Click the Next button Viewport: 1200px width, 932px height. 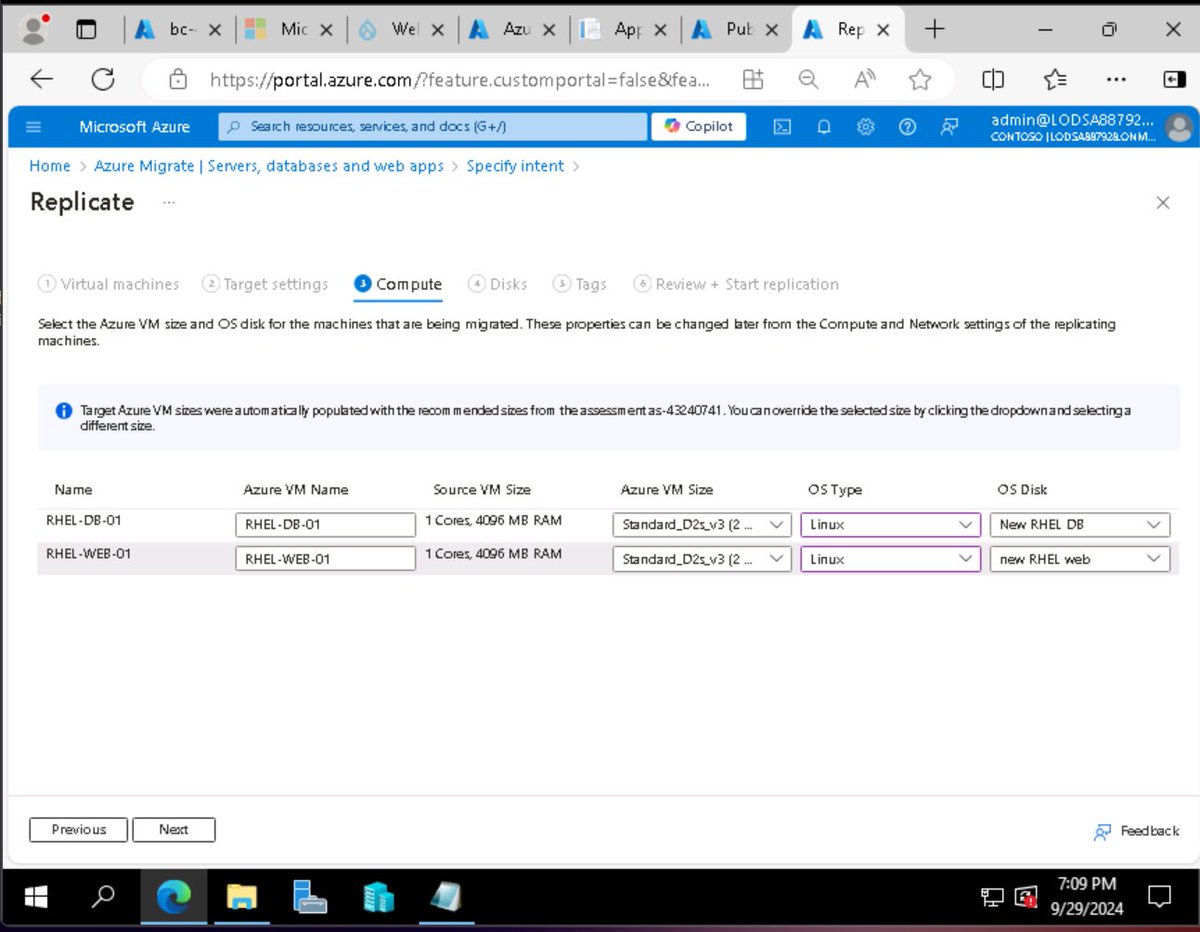click(173, 830)
